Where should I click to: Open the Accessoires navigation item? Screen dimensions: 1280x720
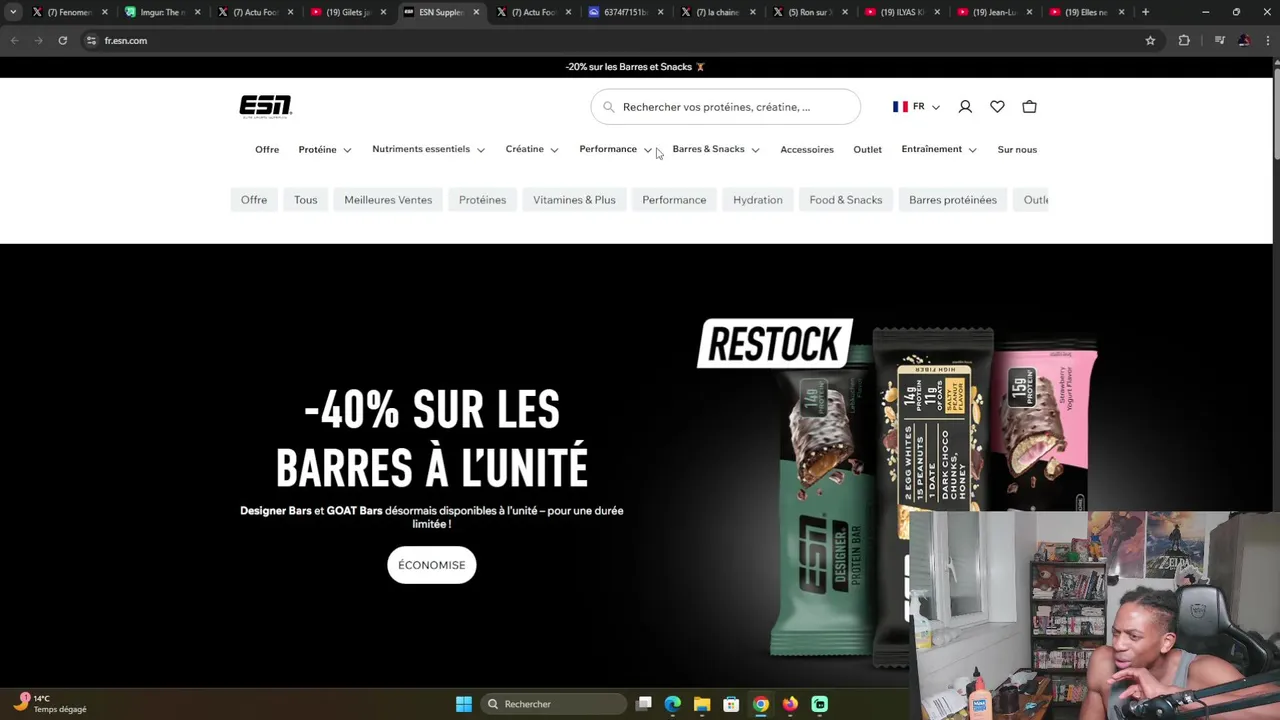point(807,150)
